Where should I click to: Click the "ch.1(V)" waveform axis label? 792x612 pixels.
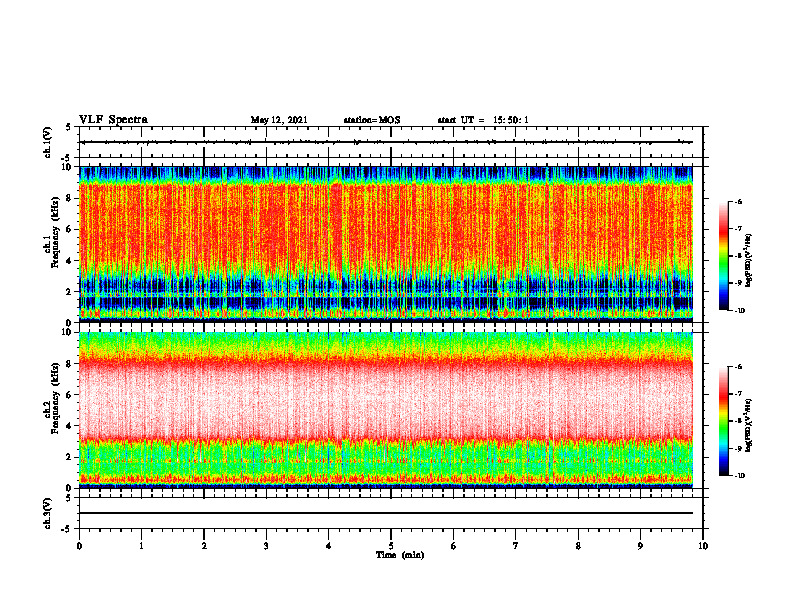(48, 142)
